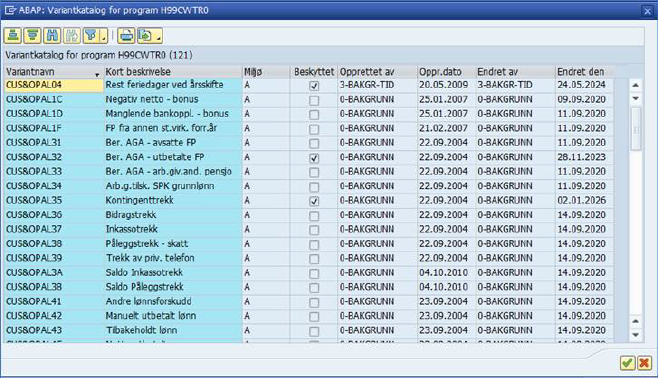658x378 pixels.
Task: Click the greyed Find next binoculars icon
Action: pos(72,36)
